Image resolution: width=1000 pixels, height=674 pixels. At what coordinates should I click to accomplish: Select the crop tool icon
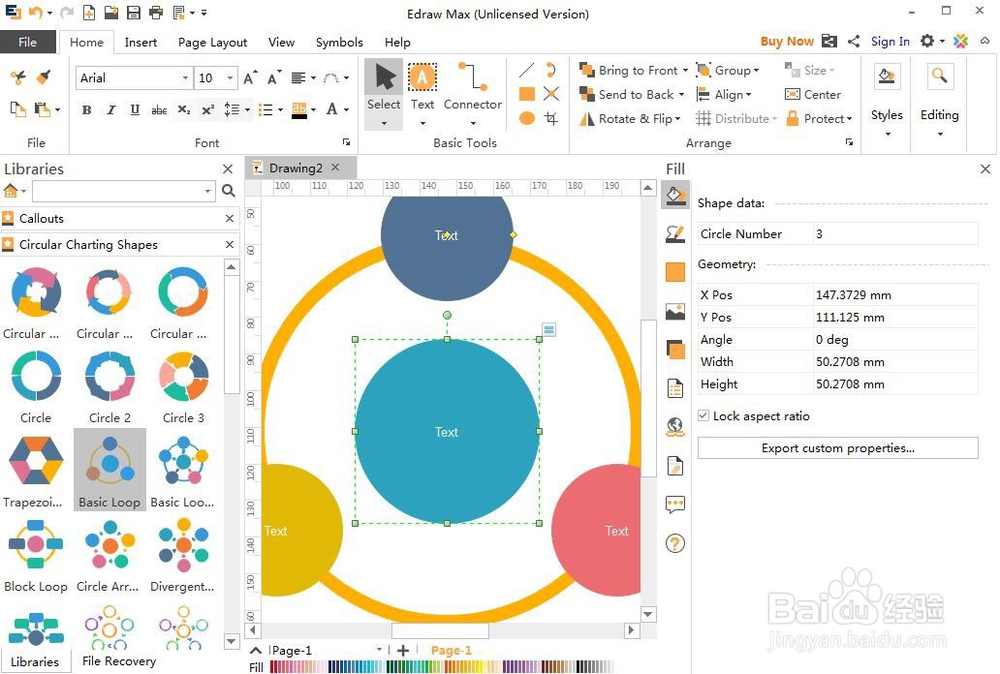pos(551,118)
